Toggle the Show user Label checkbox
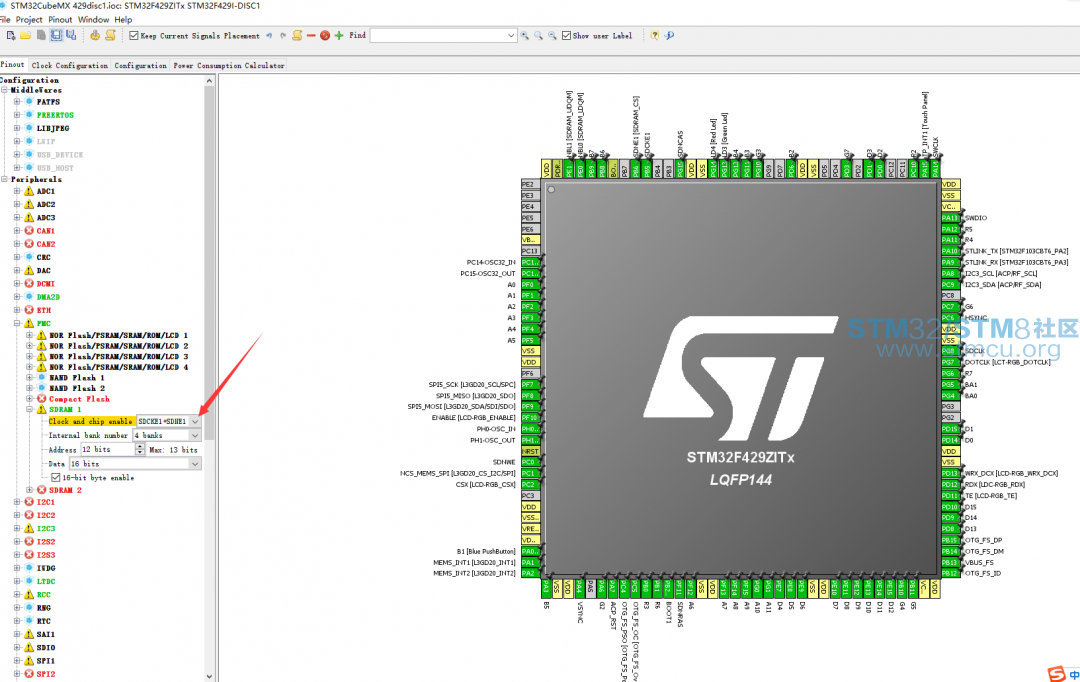Screen dimensions: 1080x682 566,36
